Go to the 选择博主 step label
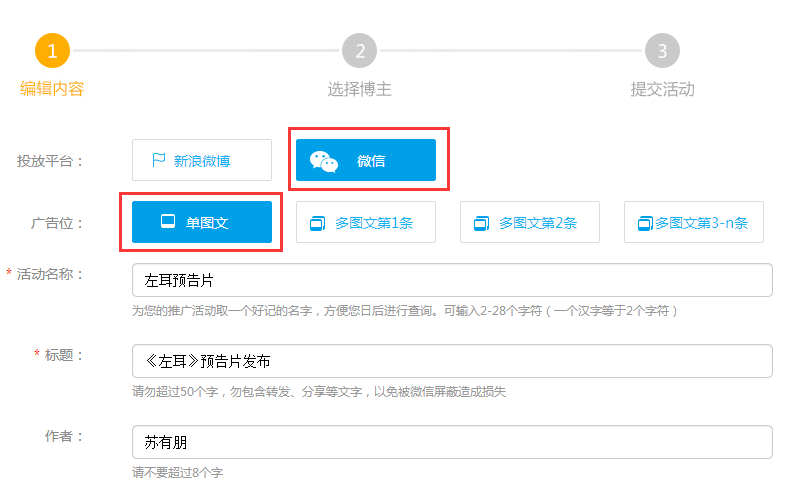Screen dimensions: 803x490 (359, 89)
